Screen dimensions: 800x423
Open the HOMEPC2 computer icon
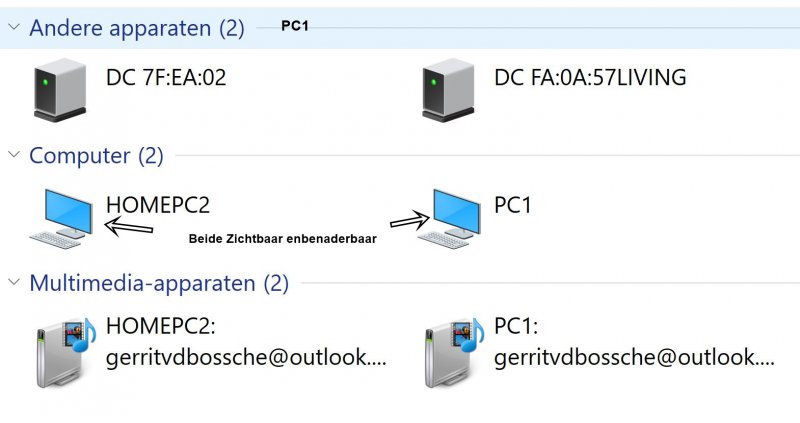coord(60,217)
